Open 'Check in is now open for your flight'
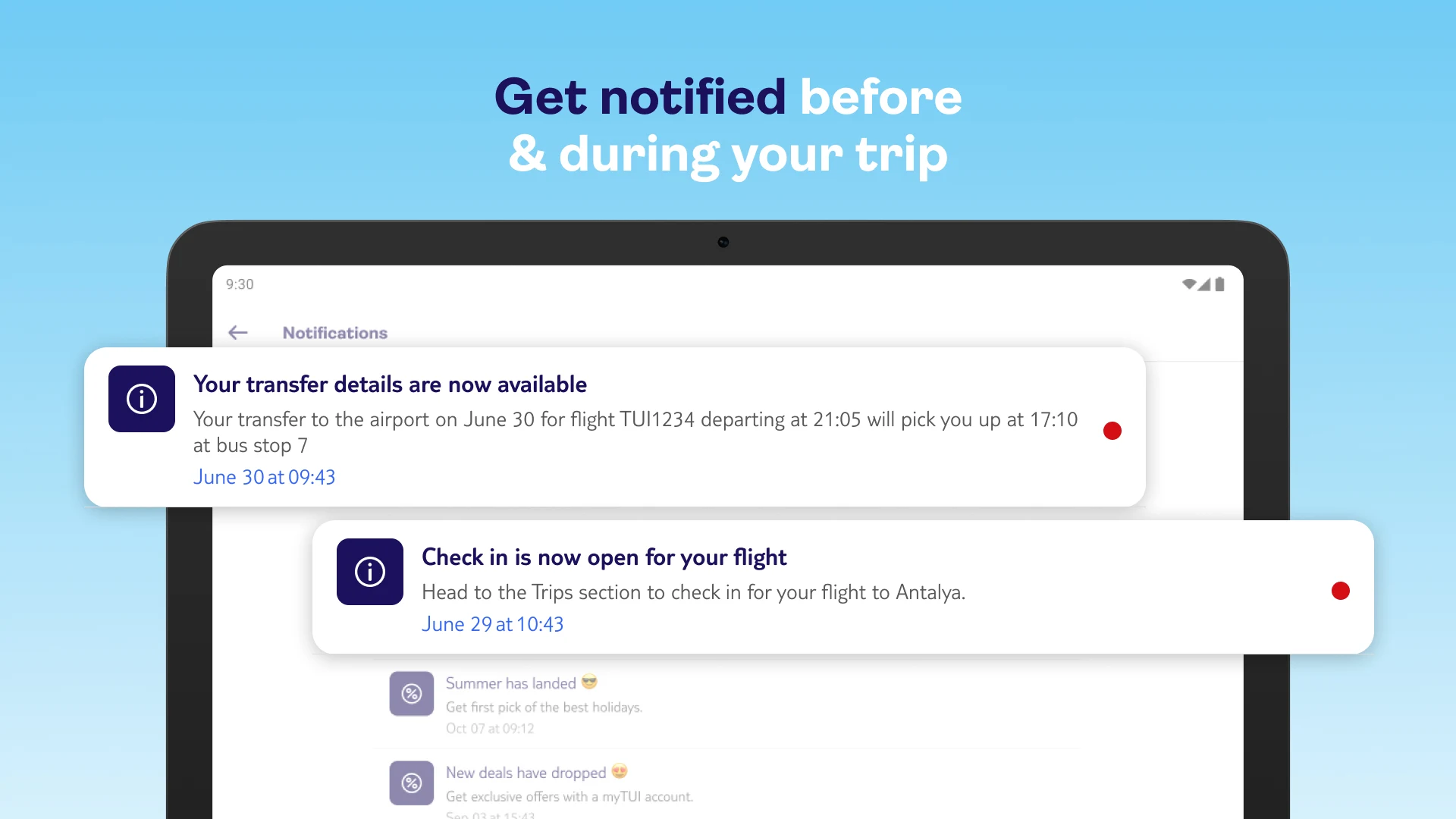1456x819 pixels. (x=604, y=557)
